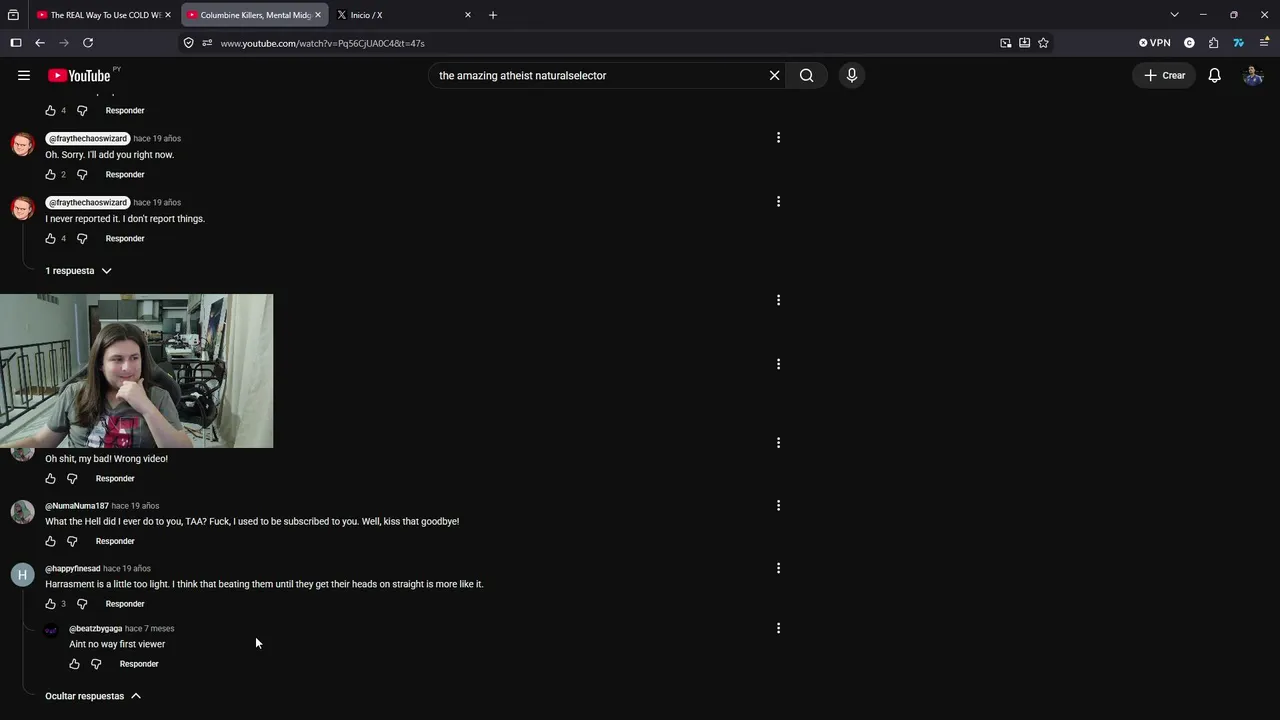Open the notifications bell
This screenshot has height=720, width=1280.
point(1214,75)
